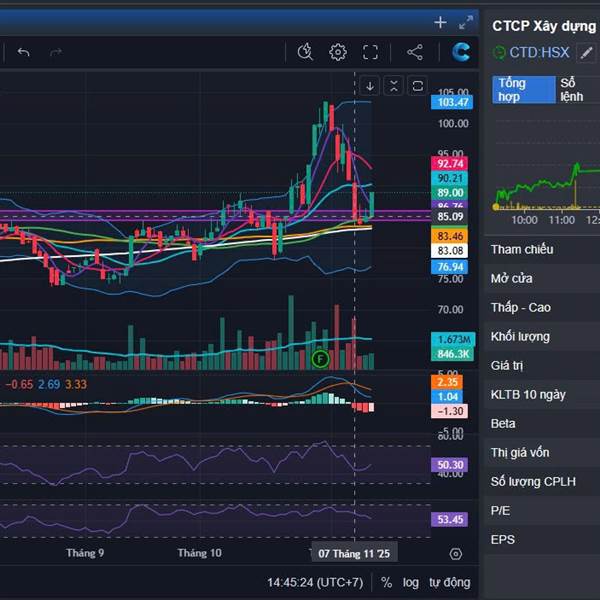The height and width of the screenshot is (600, 600).
Task: Click the down arrow above price axis
Action: pos(369,86)
